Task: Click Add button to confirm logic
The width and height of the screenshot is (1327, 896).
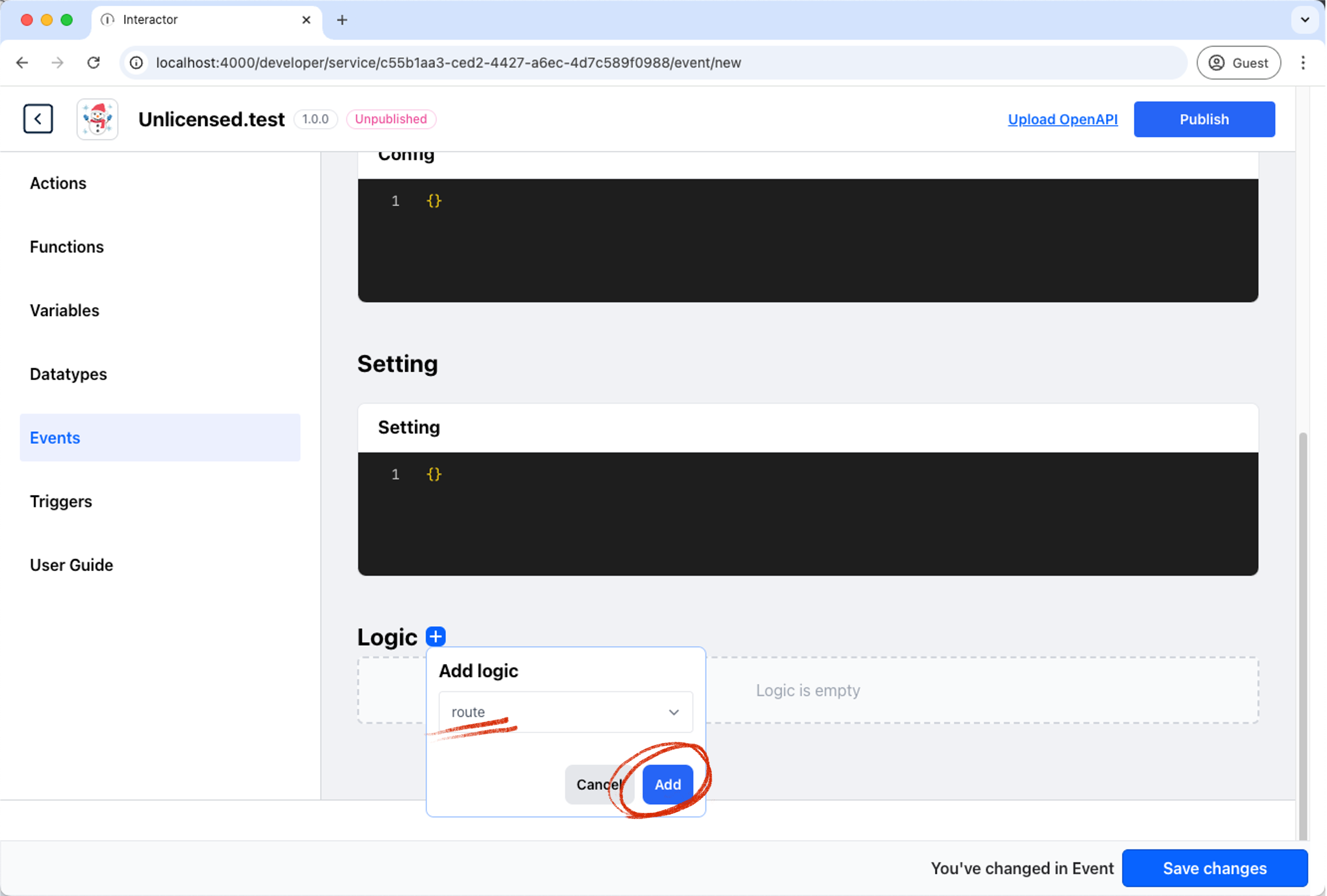Action: pos(667,784)
